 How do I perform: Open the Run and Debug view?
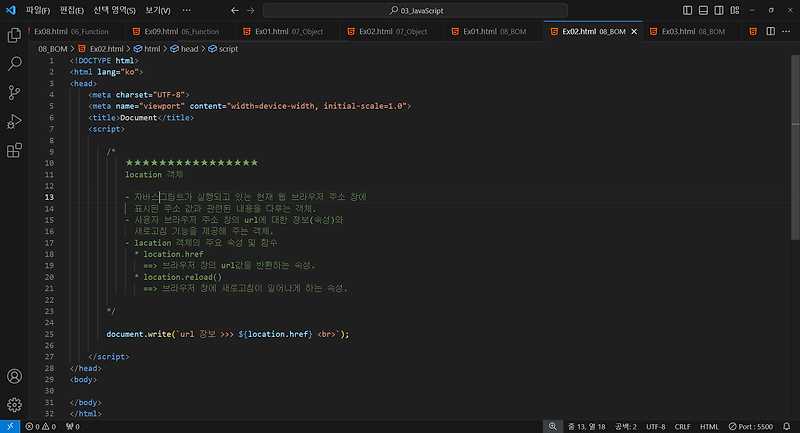[x=14, y=121]
